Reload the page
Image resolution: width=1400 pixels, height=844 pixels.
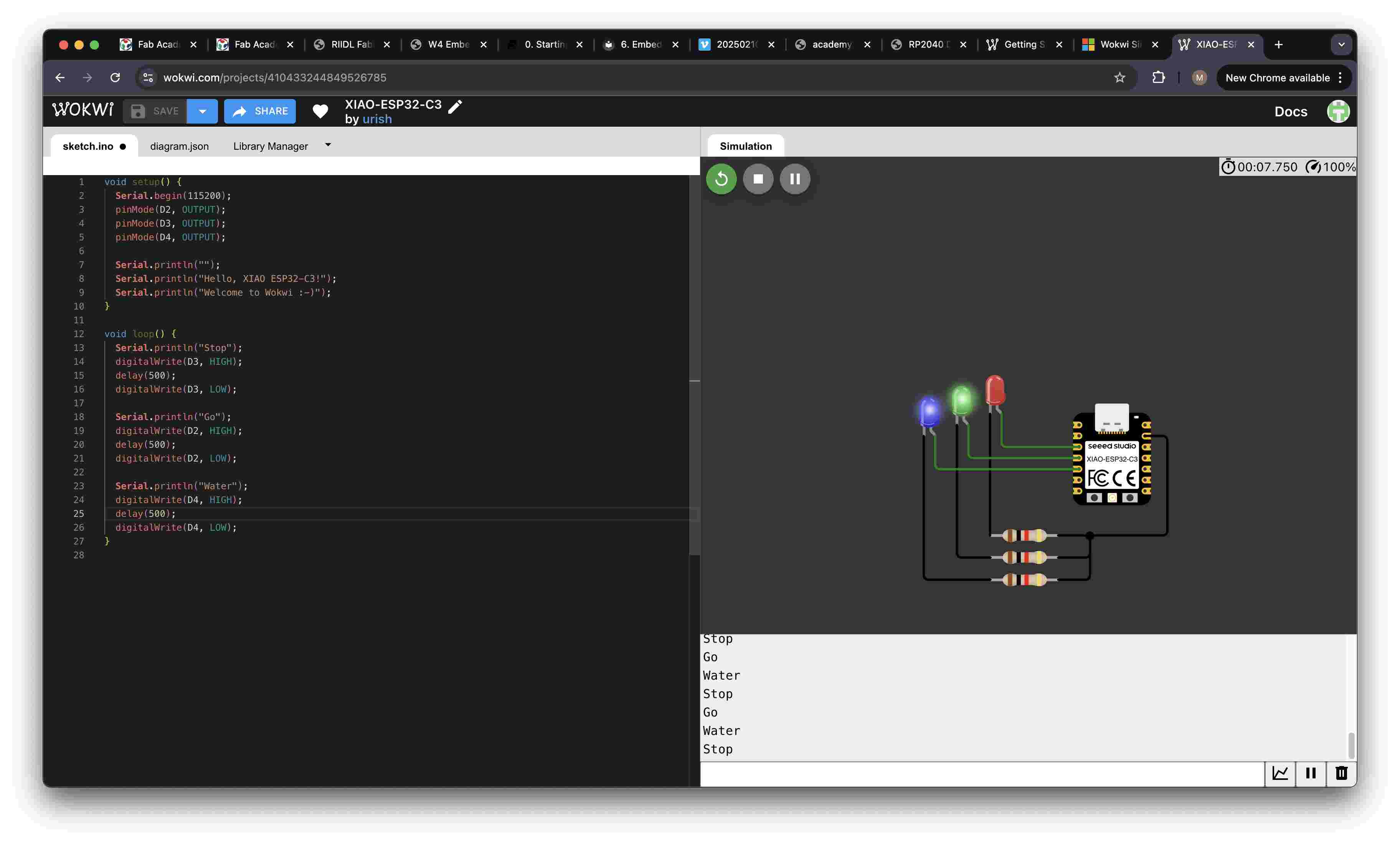pos(116,77)
